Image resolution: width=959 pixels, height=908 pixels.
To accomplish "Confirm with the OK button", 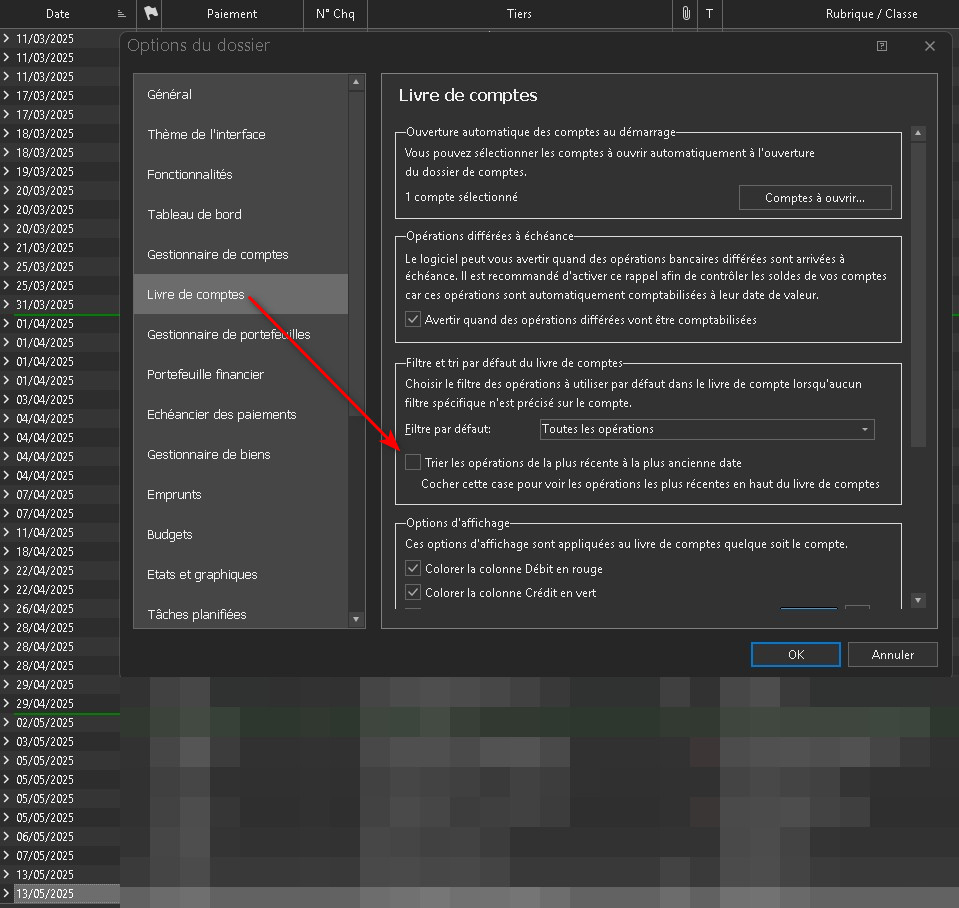I will coord(796,654).
